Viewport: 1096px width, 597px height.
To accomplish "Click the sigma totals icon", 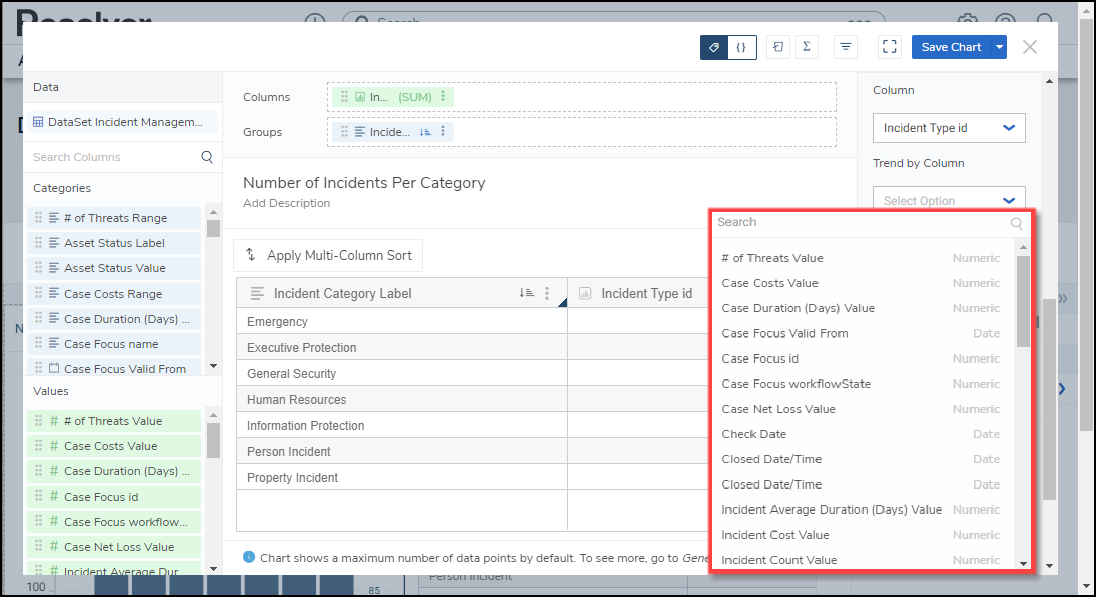I will tap(807, 47).
